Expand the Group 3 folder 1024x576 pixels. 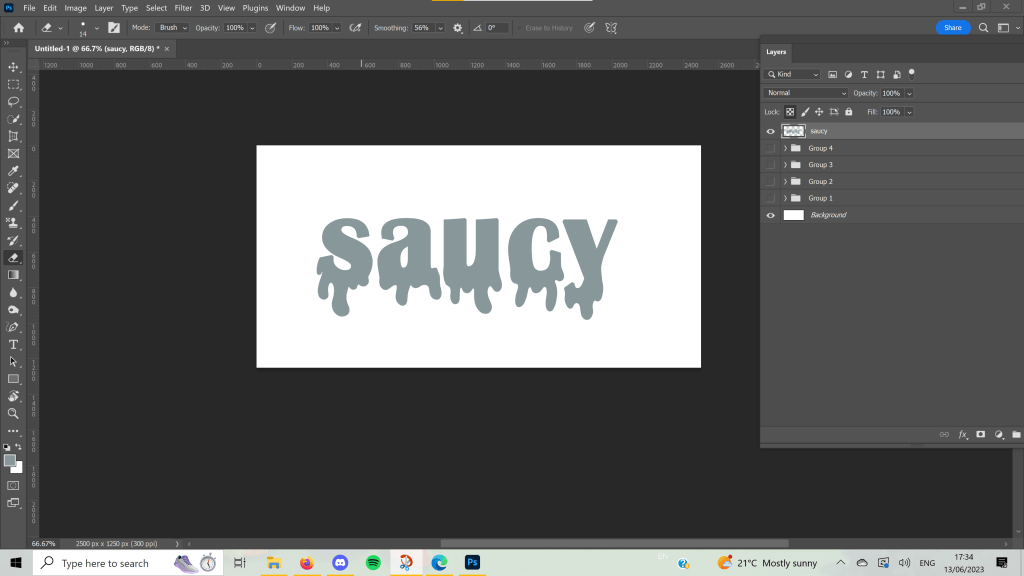pyautogui.click(x=785, y=165)
